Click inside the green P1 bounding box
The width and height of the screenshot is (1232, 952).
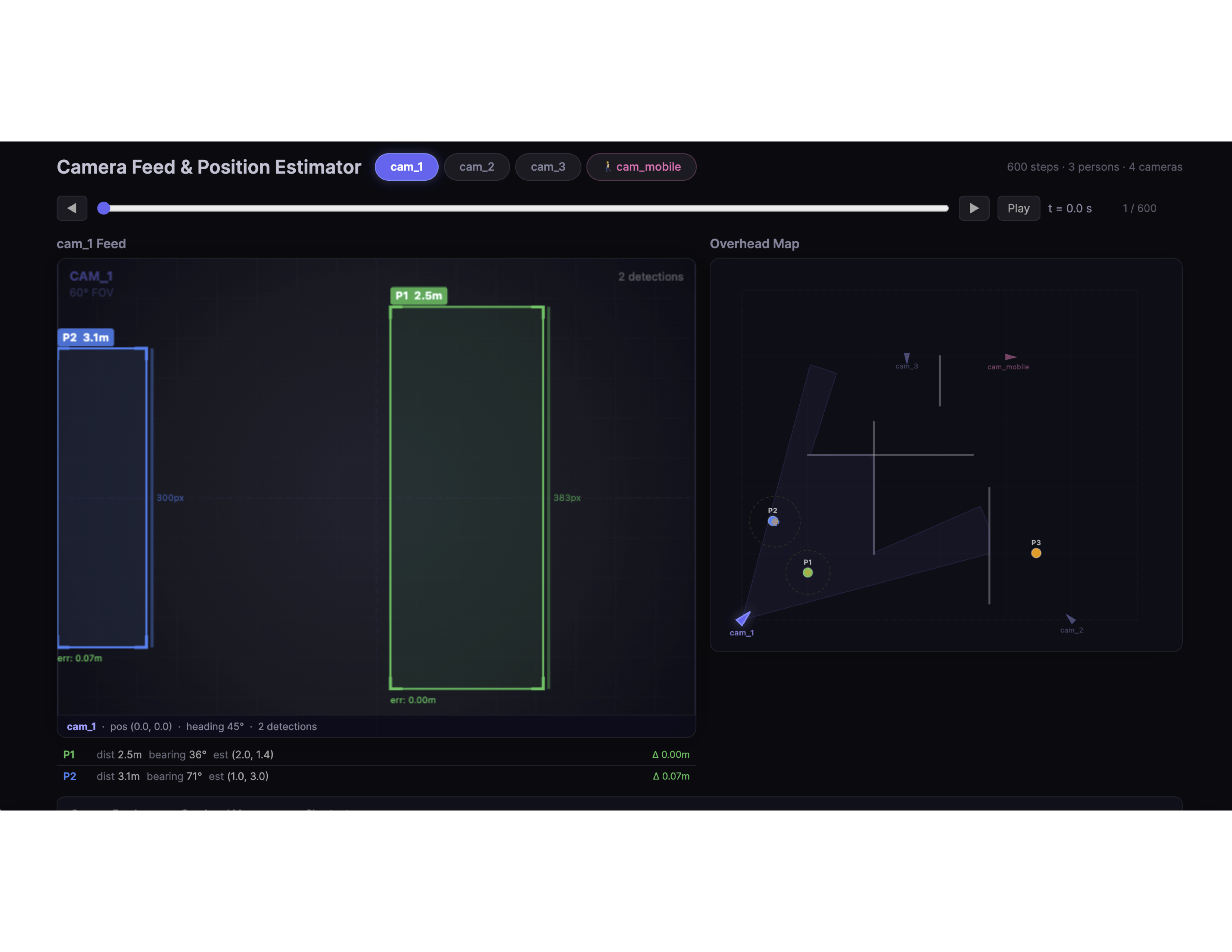tap(467, 497)
